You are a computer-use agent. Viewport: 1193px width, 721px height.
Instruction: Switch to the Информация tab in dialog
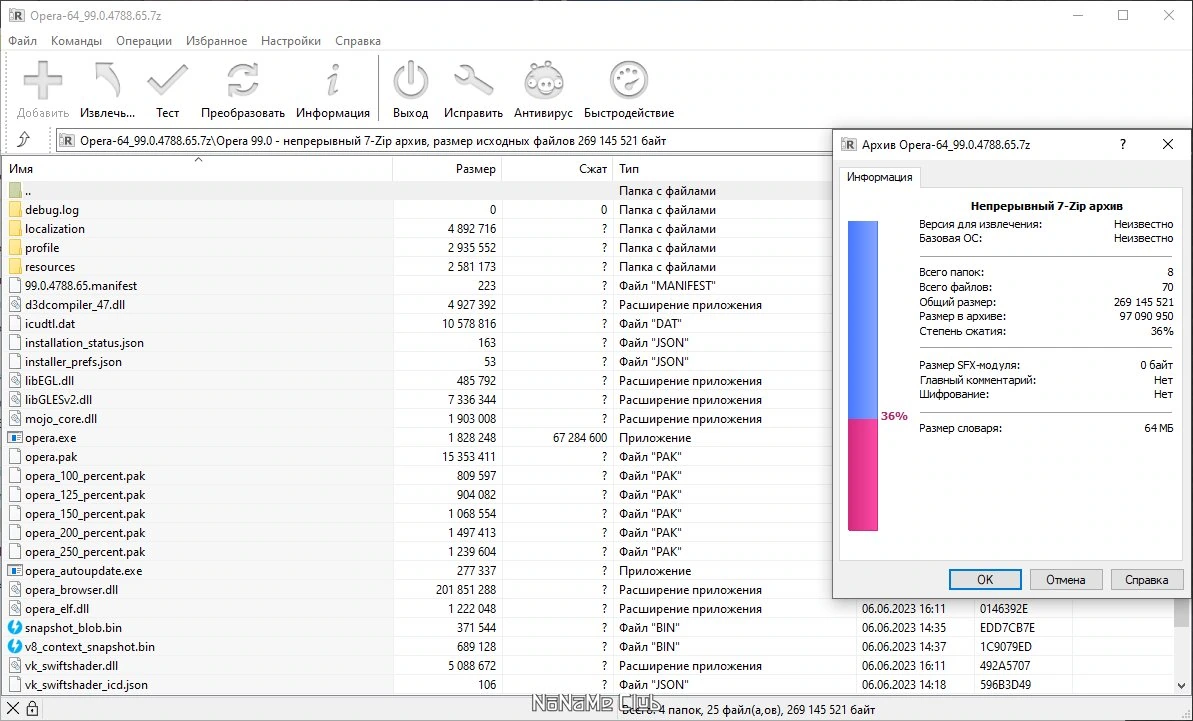(x=880, y=177)
